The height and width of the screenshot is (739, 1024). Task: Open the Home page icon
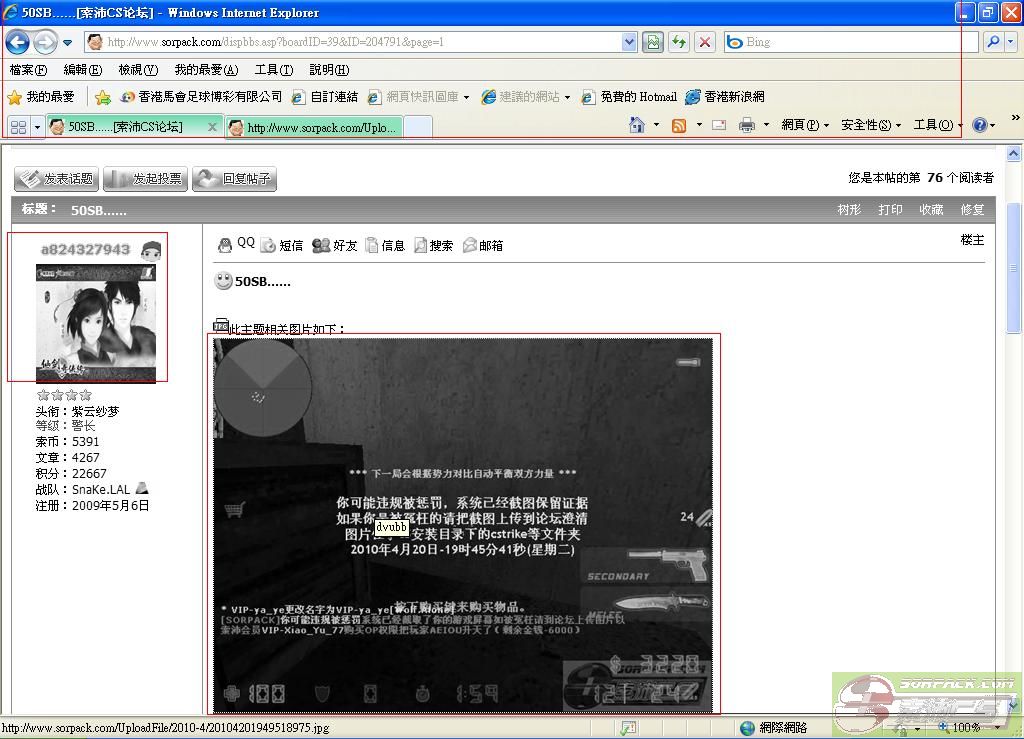pos(637,125)
